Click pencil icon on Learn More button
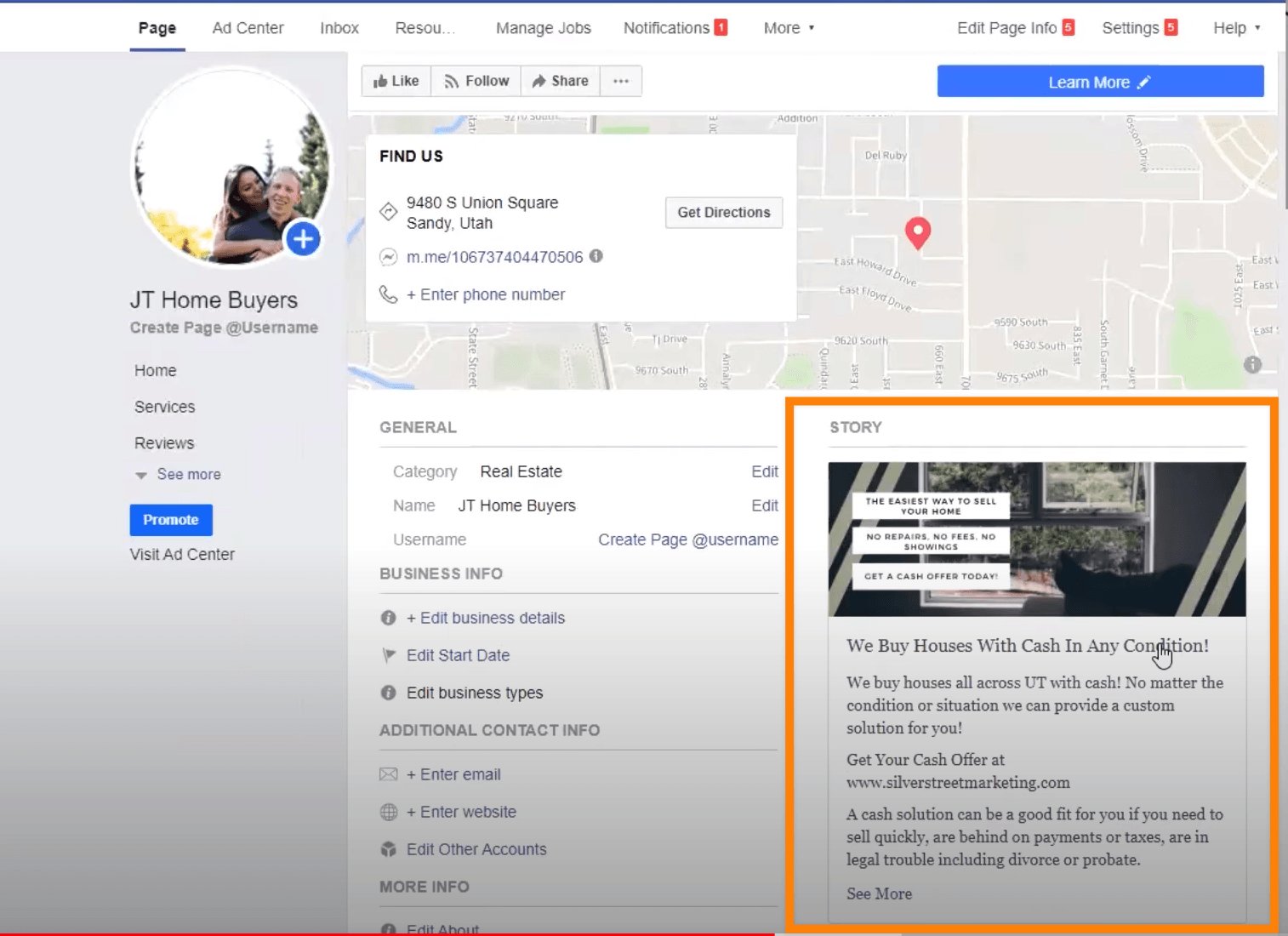The height and width of the screenshot is (936, 1288). point(1143,82)
